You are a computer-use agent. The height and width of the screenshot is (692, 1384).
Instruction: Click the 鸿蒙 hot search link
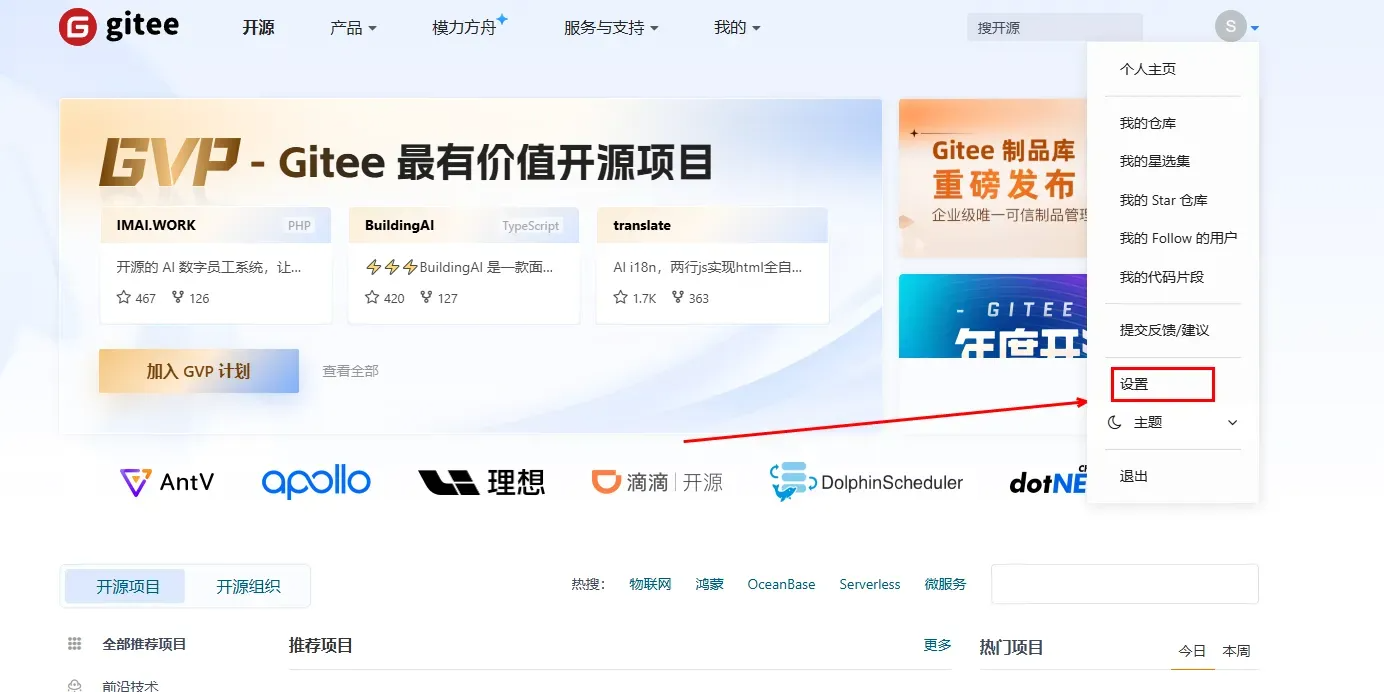710,584
